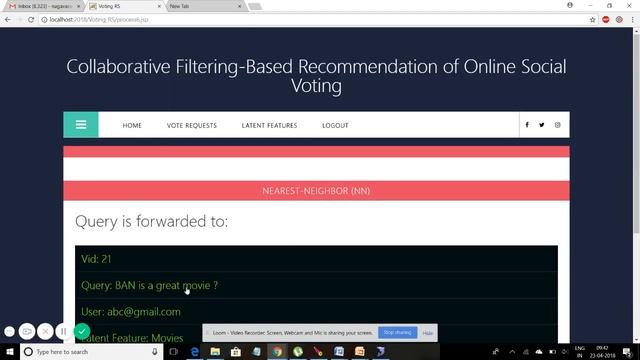Select LOGOUT in the navigation bar

tap(335, 125)
